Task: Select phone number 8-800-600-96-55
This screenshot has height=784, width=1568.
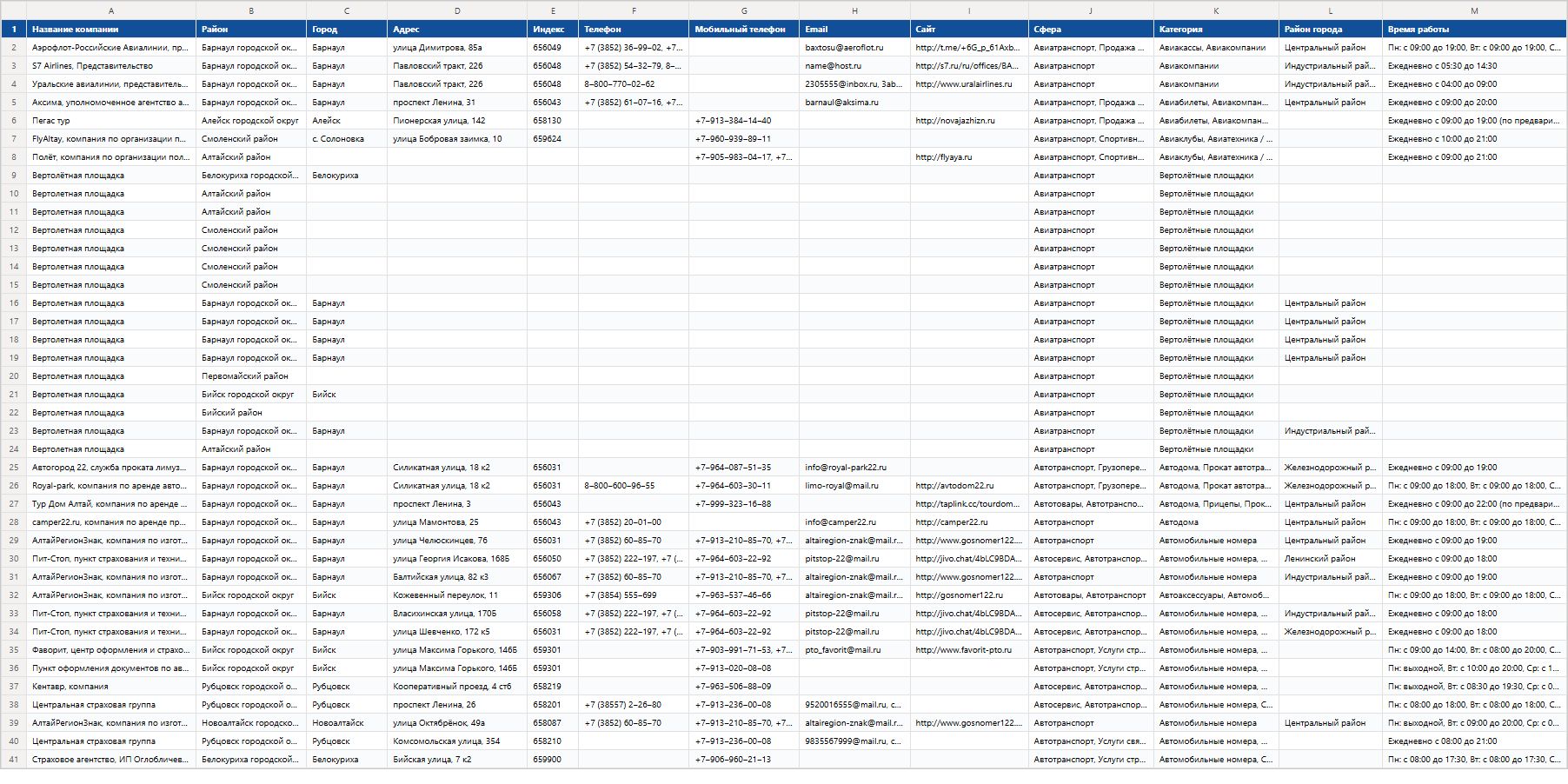Action: coord(634,486)
